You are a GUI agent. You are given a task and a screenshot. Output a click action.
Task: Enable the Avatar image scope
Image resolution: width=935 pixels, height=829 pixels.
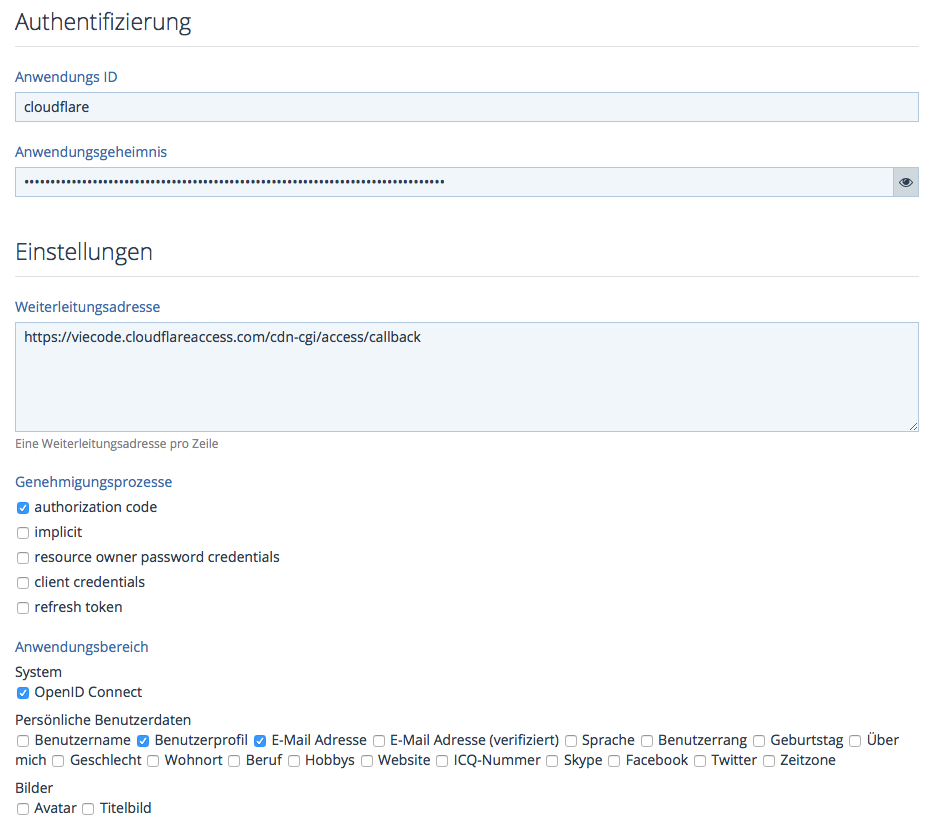tap(23, 809)
